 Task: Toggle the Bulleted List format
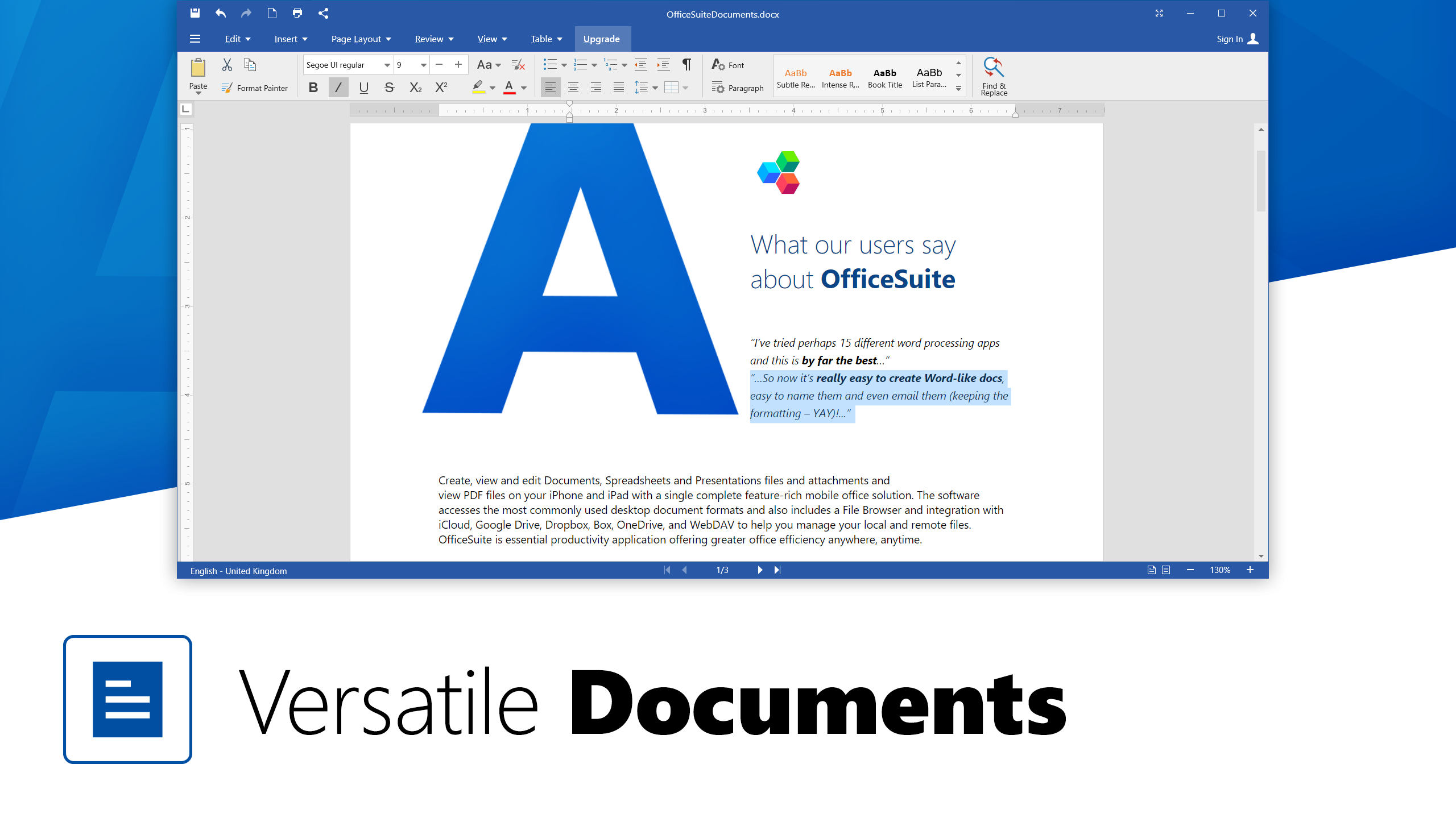point(550,64)
